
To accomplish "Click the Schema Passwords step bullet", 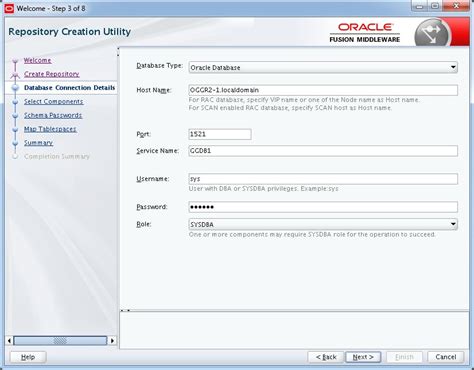I will (15, 116).
